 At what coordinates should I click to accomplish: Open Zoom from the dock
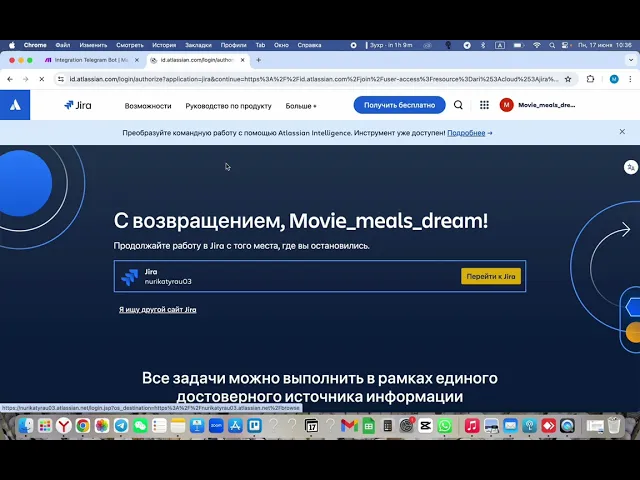click(216, 426)
